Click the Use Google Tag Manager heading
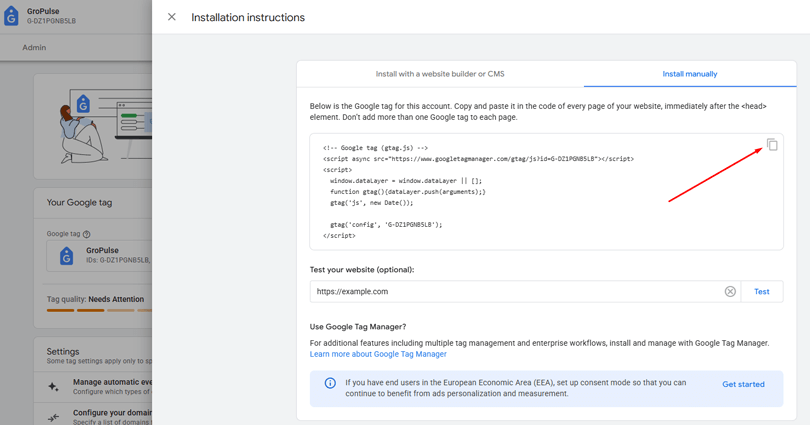 point(358,327)
